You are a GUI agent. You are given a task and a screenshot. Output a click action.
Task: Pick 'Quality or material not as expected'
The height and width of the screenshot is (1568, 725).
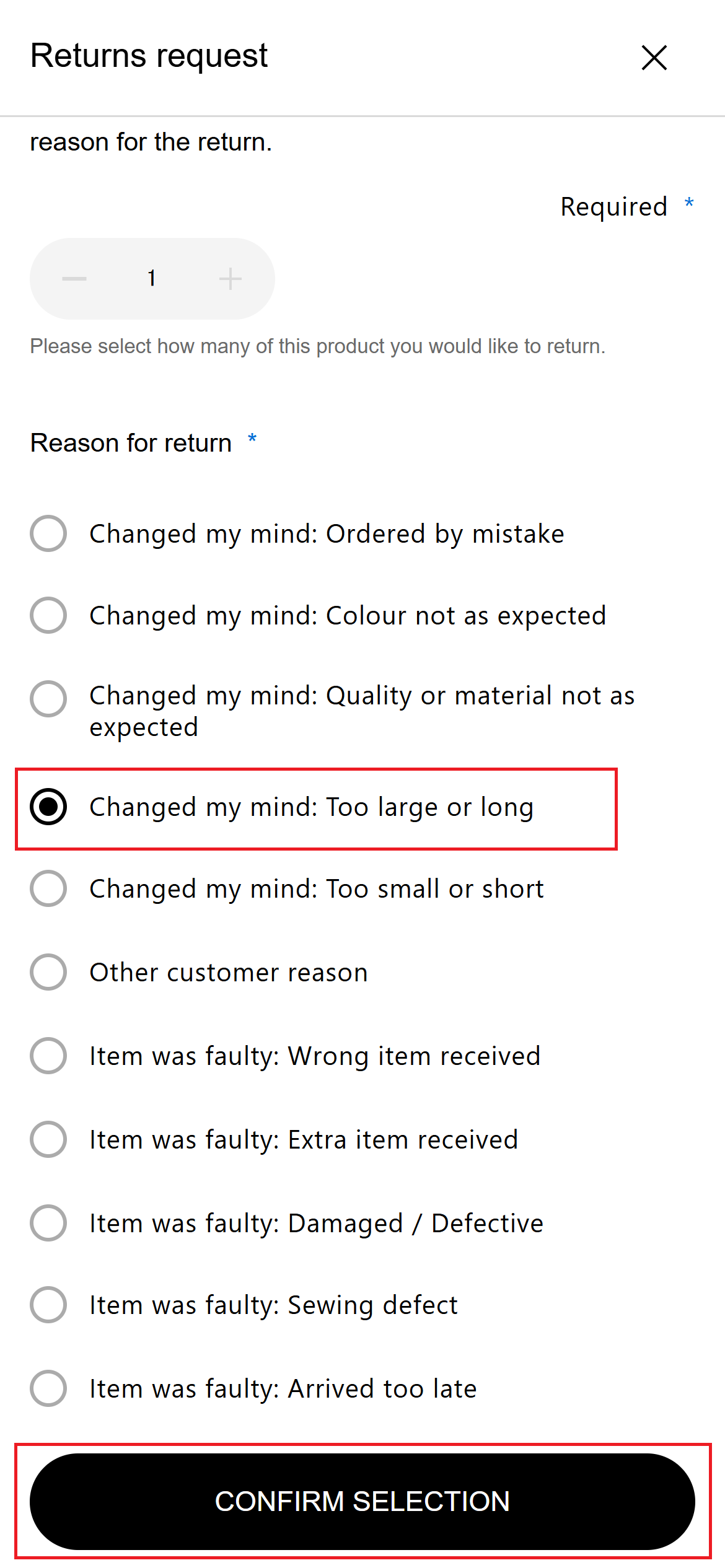(x=48, y=699)
